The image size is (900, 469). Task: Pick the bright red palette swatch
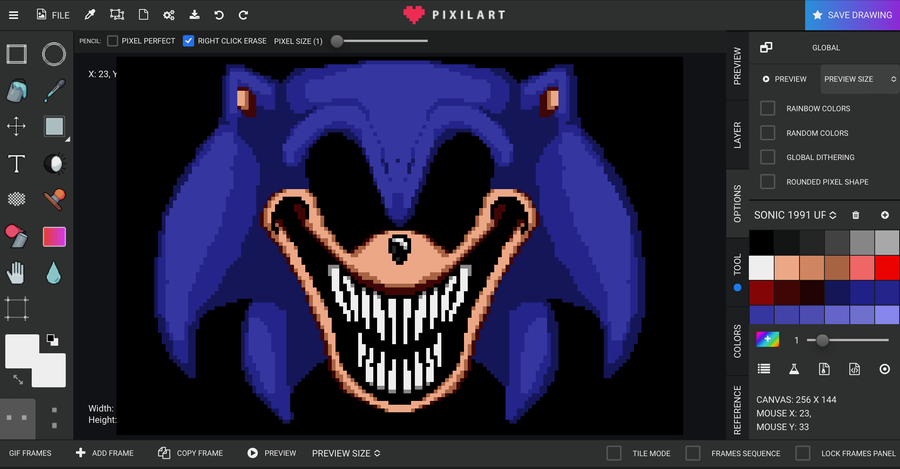click(887, 268)
